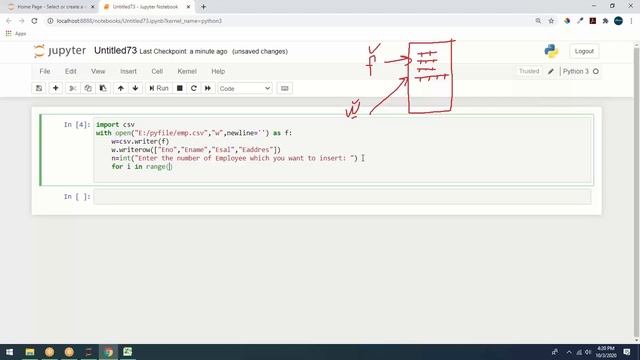Screen dimensions: 640x360
Task: Click the empty In [ ] code cell
Action: [342, 197]
